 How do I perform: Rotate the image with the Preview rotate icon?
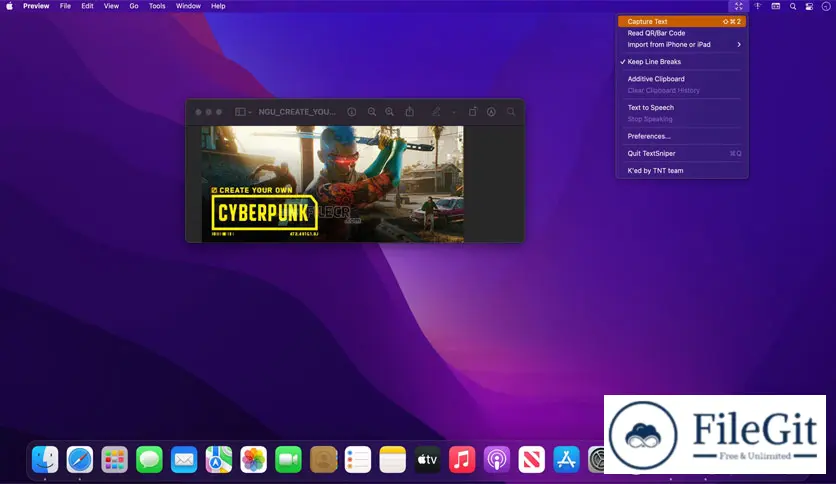(473, 111)
